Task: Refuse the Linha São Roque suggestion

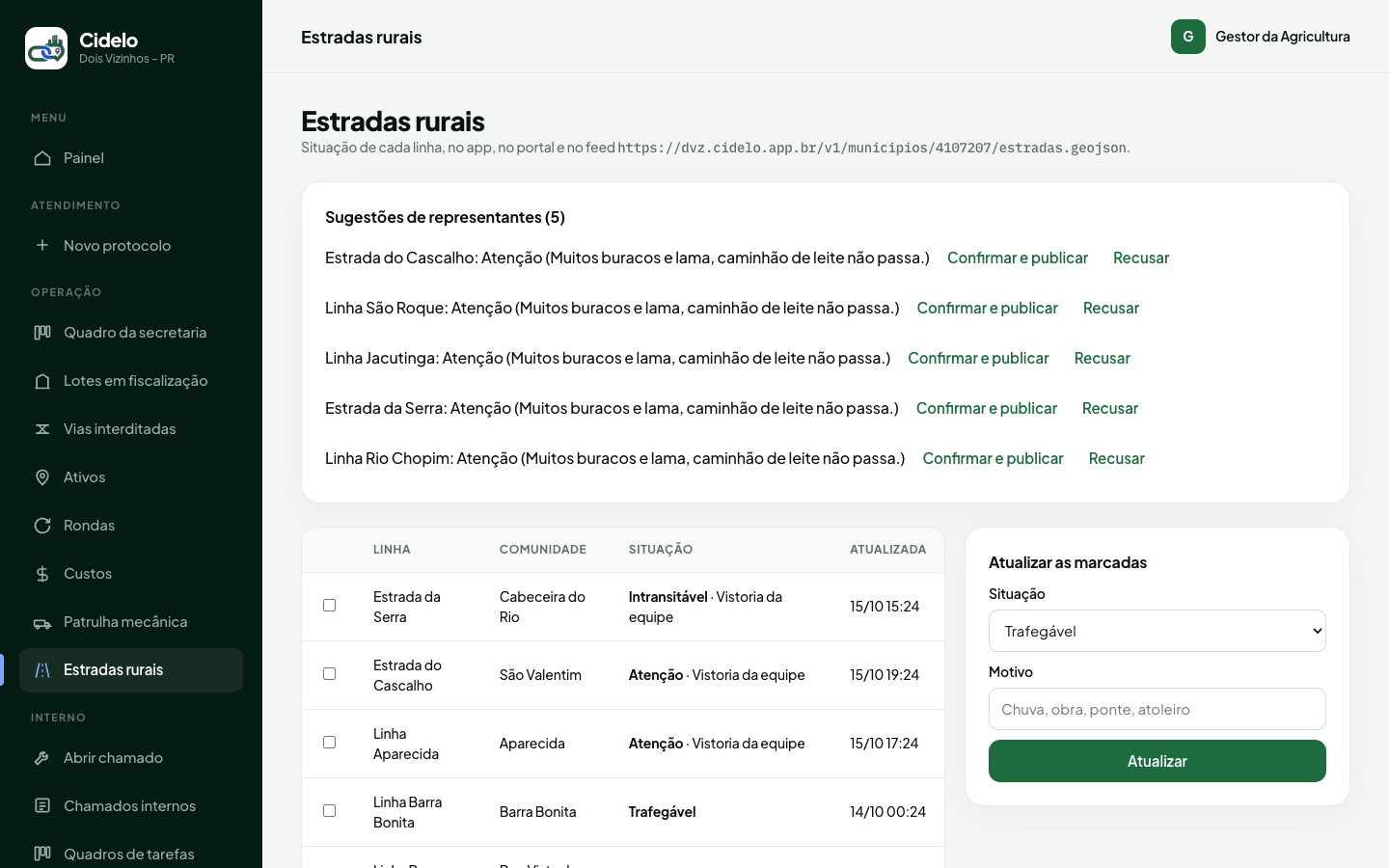Action: tap(1111, 308)
